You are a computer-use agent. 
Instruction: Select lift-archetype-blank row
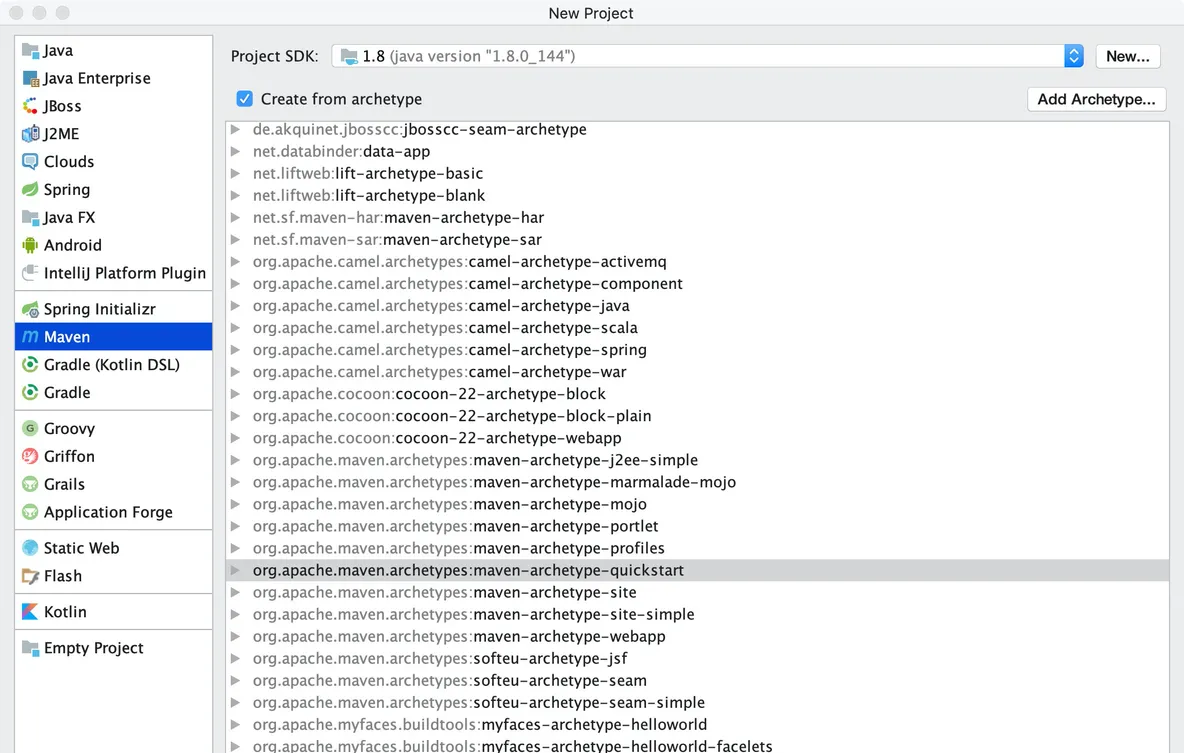697,196
